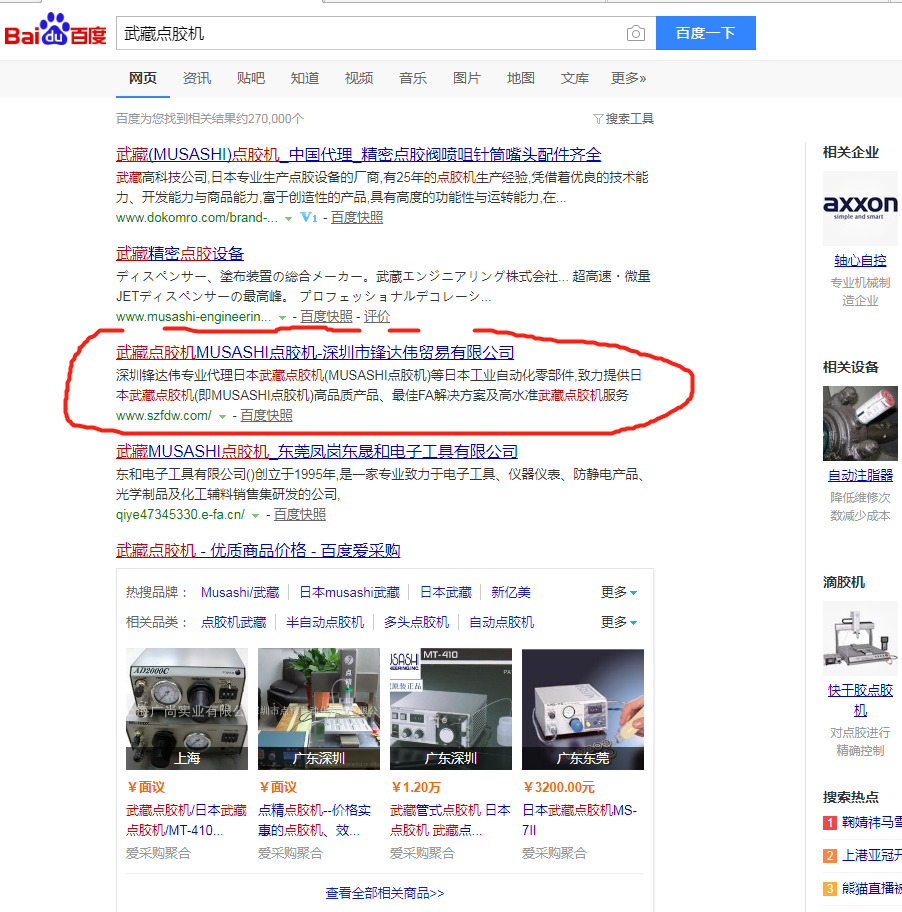This screenshot has height=912, width=902.
Task: Click the 自动注脂器 equipment image
Action: 860,423
